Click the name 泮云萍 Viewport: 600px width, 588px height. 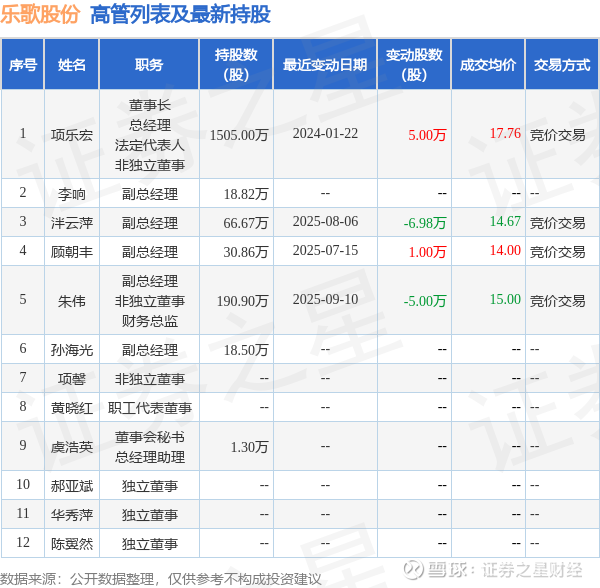pyautogui.click(x=72, y=223)
